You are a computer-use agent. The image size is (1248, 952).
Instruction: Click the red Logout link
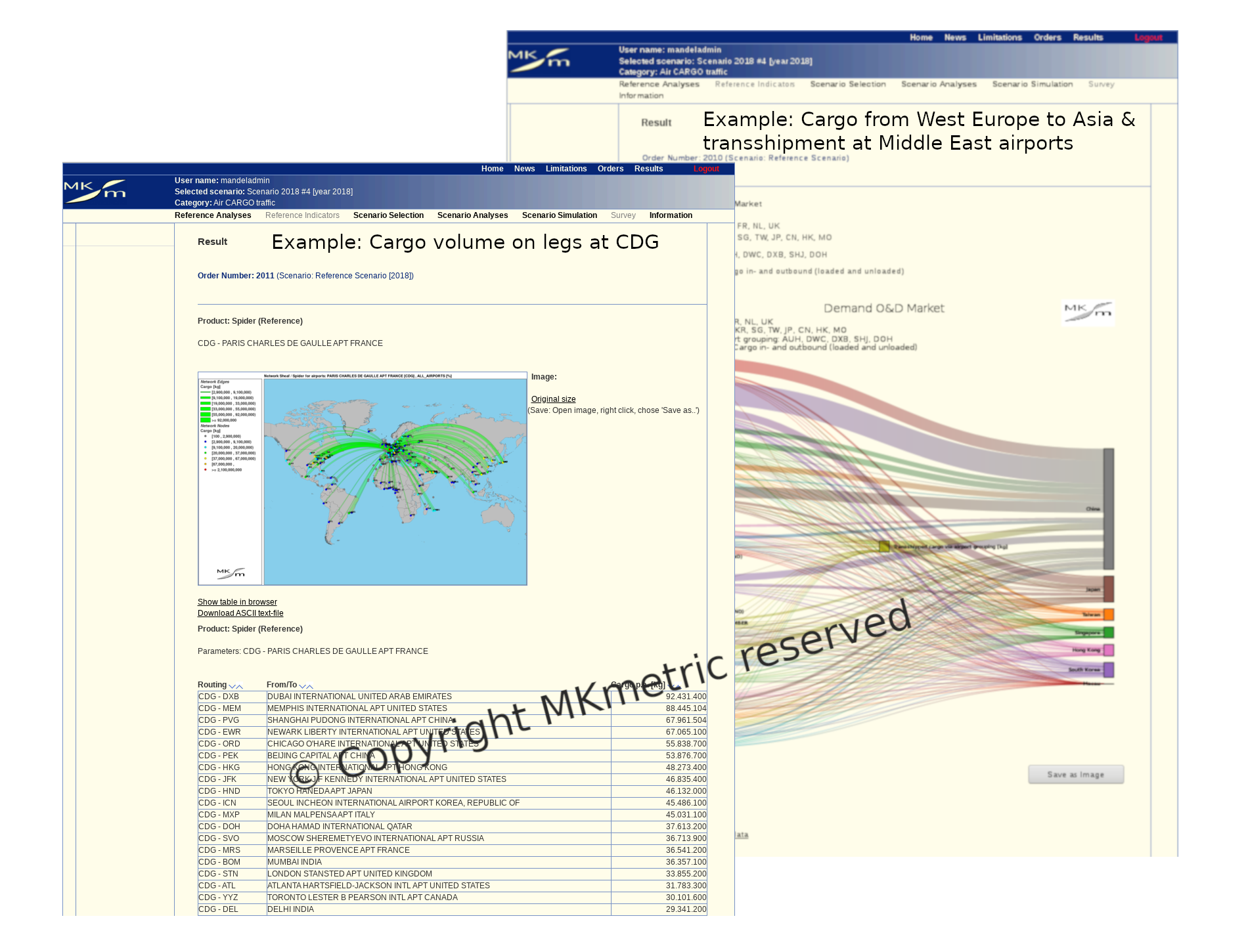706,169
